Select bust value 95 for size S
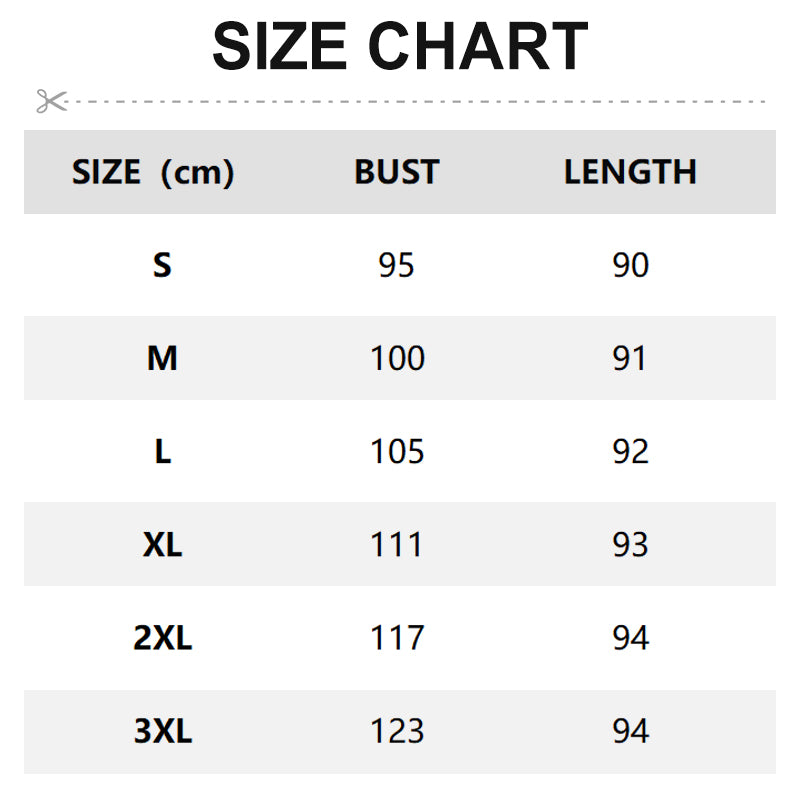 (396, 265)
